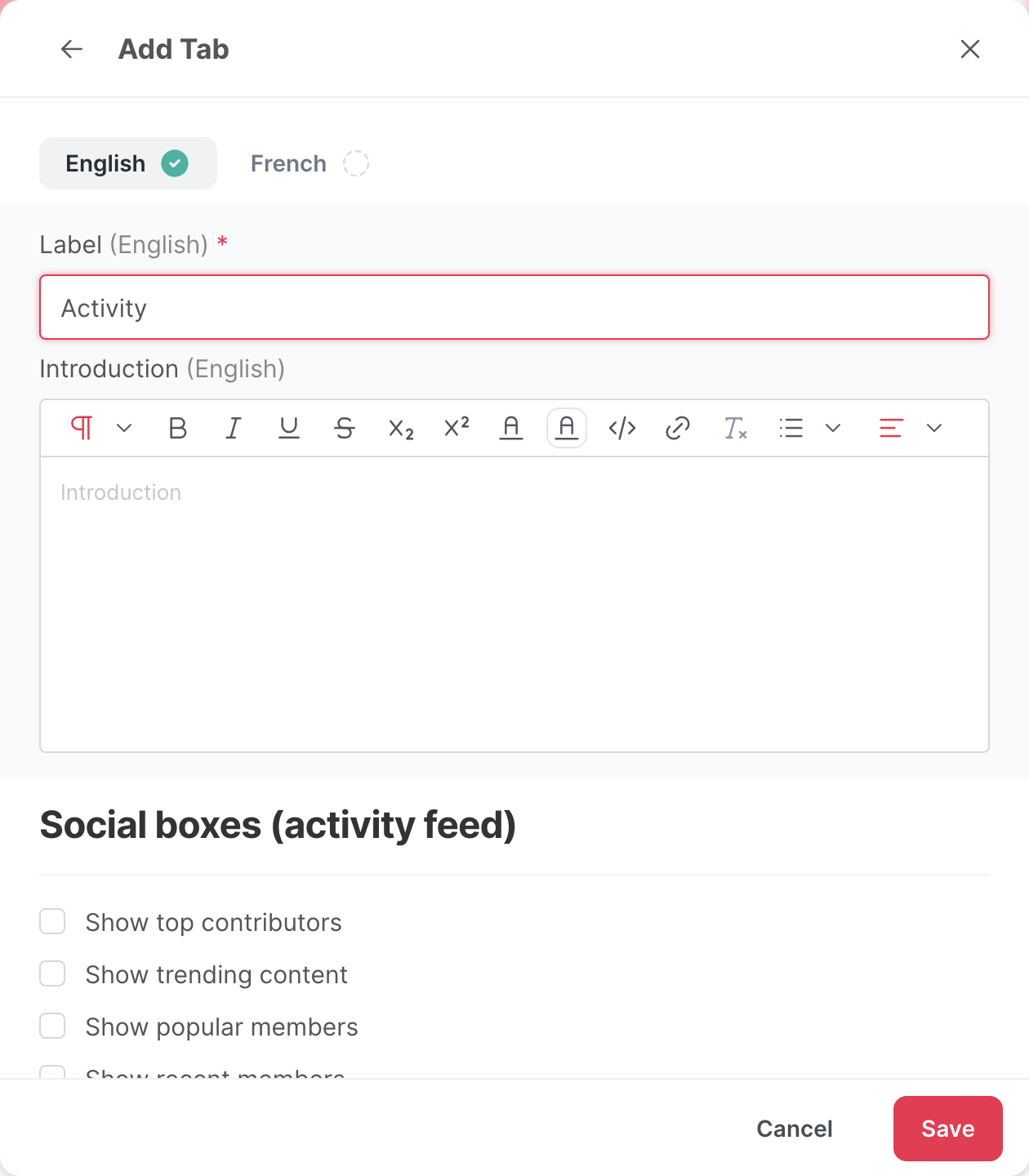Click the bullet list icon

[x=791, y=428]
